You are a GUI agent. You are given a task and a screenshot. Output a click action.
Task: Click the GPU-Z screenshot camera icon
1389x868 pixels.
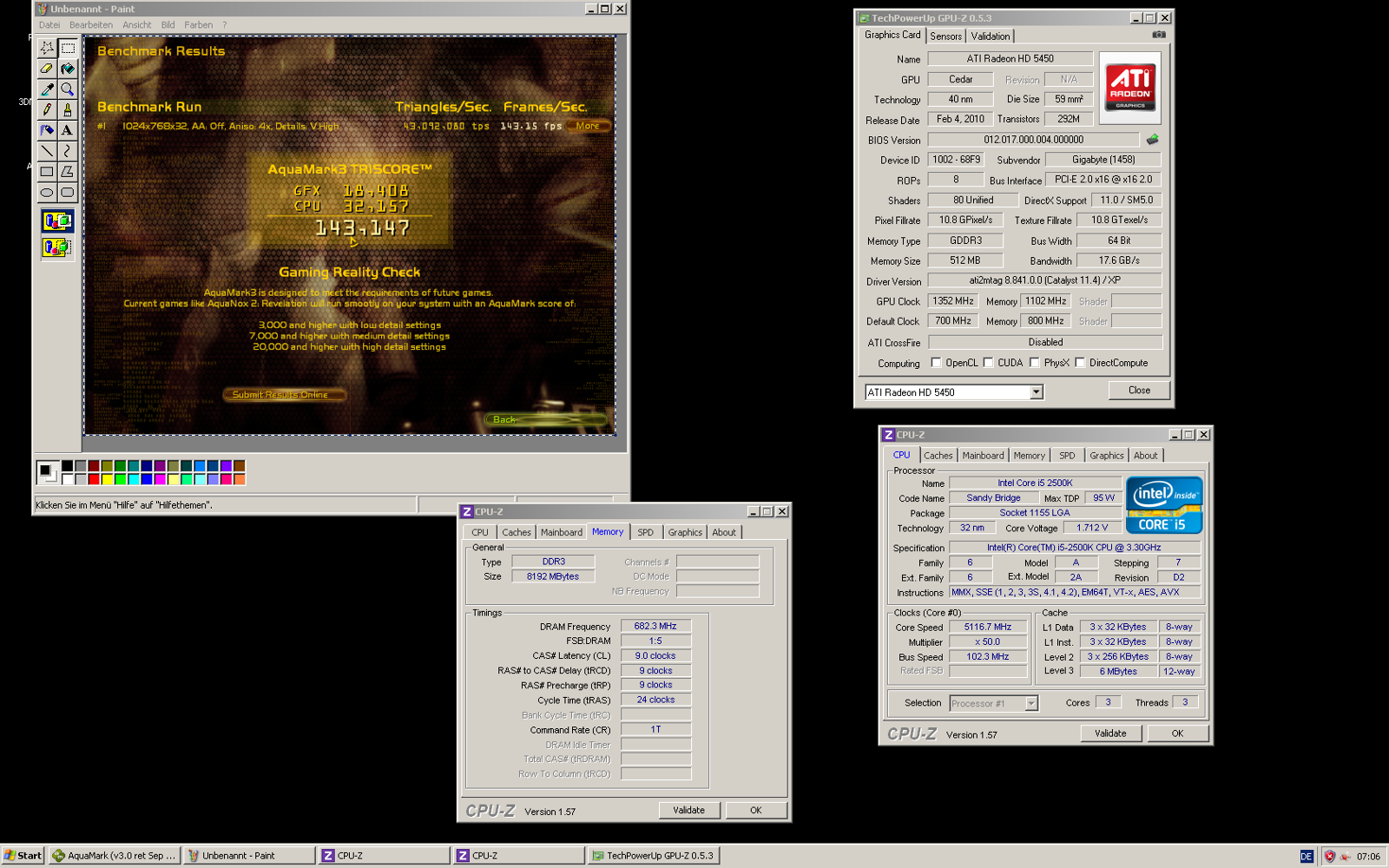(1159, 35)
